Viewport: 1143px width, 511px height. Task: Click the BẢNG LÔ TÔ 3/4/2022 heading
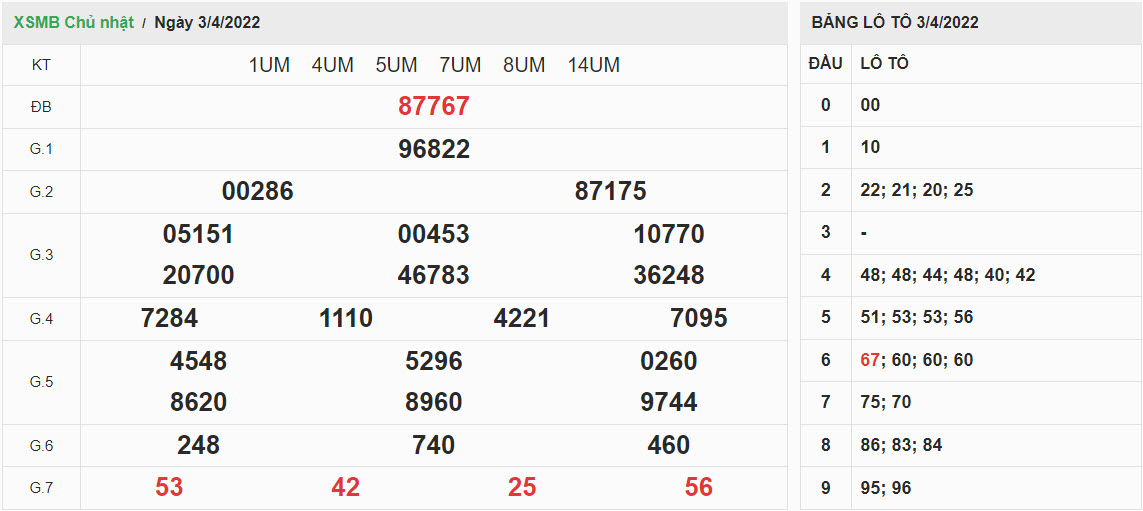[x=894, y=22]
